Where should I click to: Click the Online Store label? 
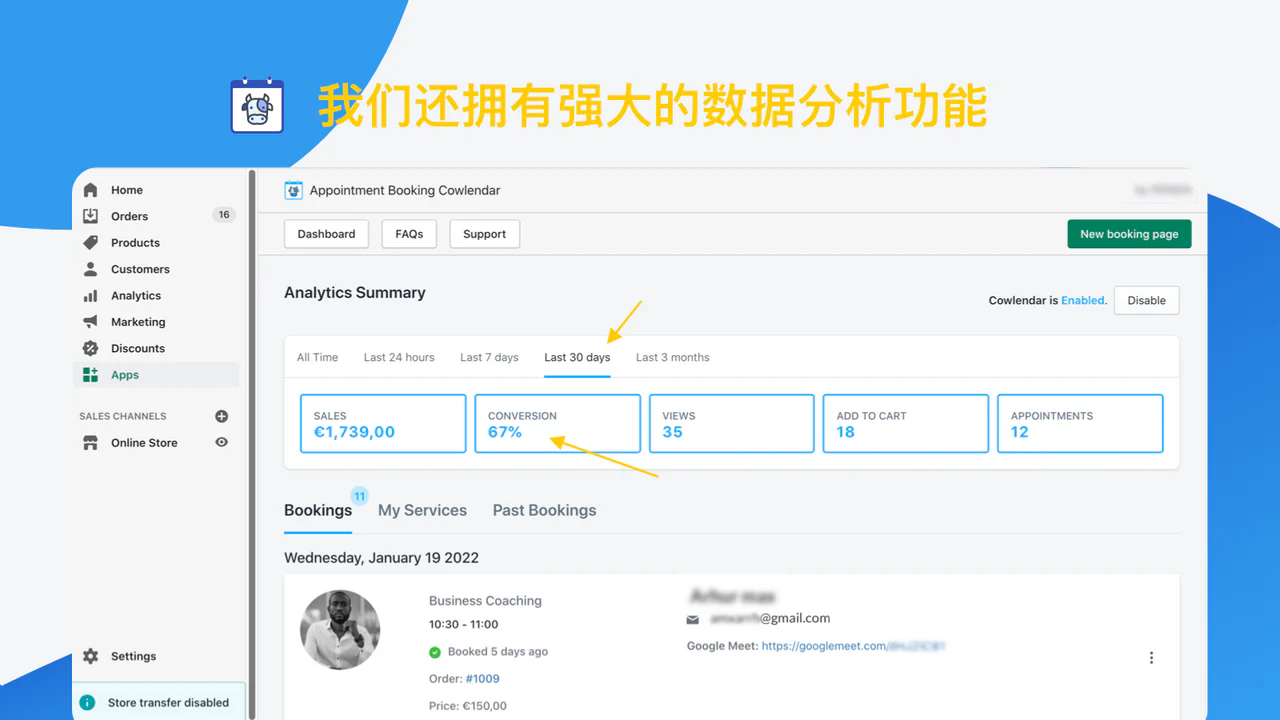point(144,443)
